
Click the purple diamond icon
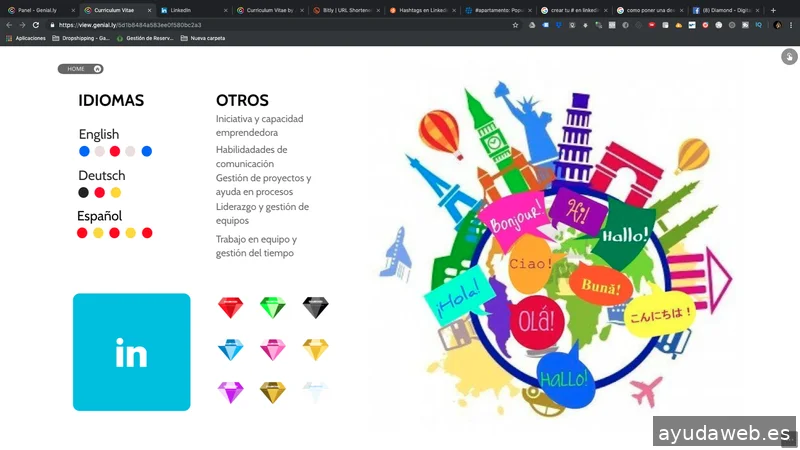(231, 392)
